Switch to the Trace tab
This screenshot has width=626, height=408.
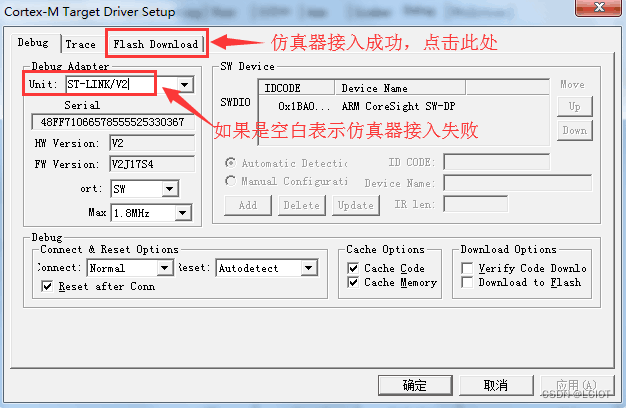[x=80, y=44]
